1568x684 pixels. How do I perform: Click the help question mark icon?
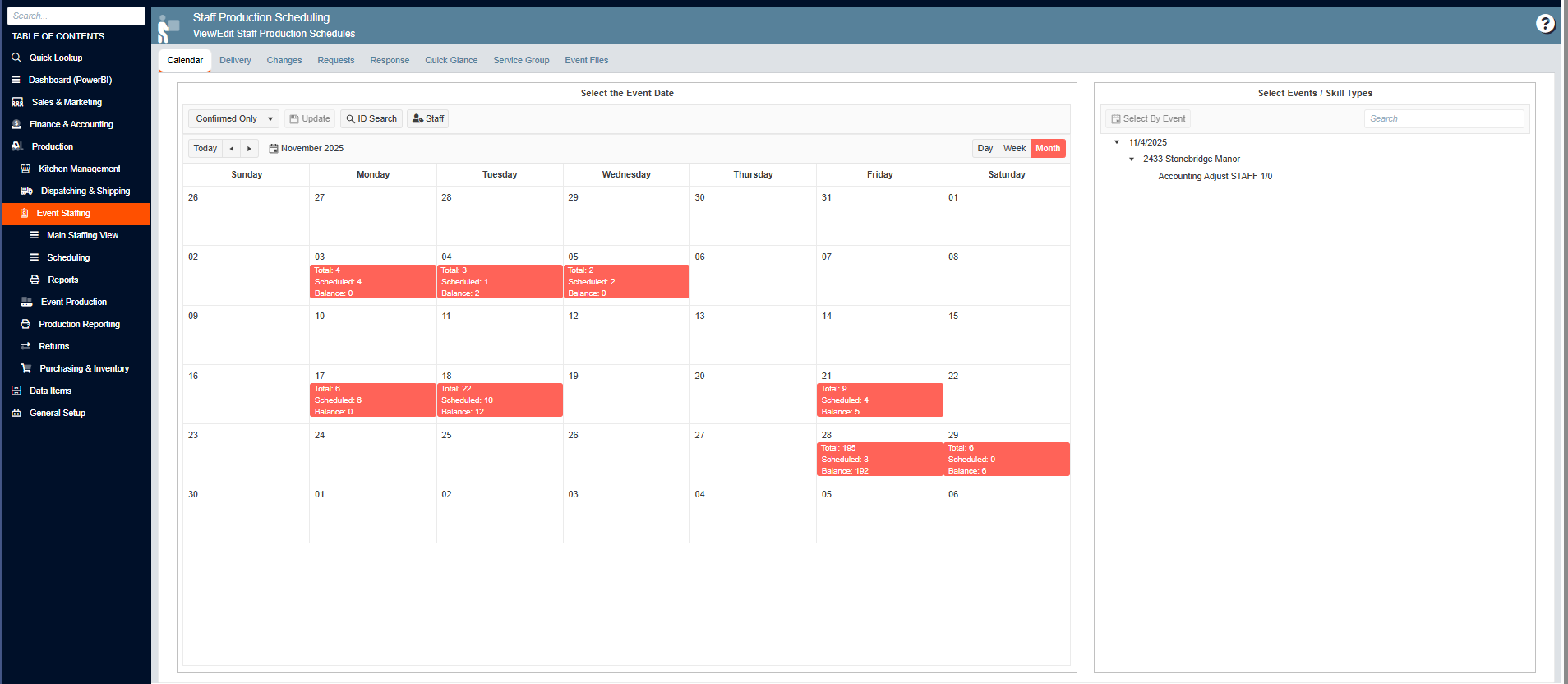click(x=1545, y=24)
